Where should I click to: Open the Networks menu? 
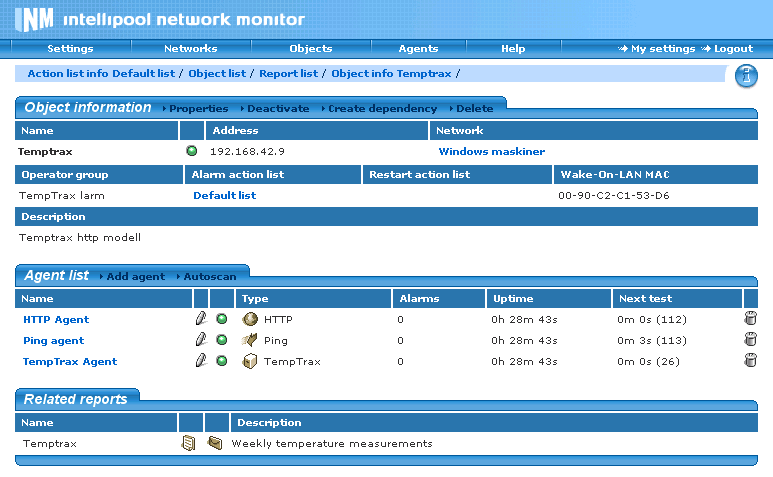tap(190, 48)
